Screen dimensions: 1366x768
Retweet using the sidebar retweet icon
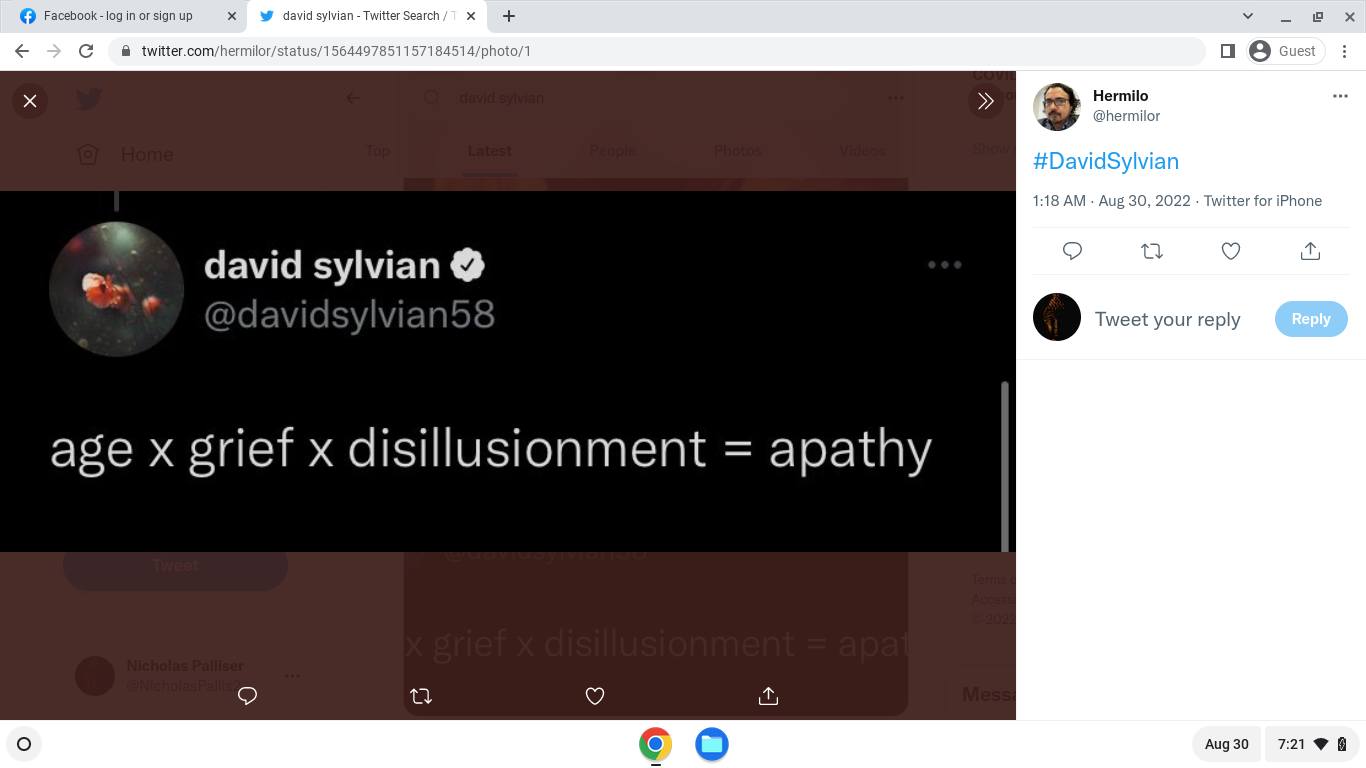click(x=1152, y=251)
